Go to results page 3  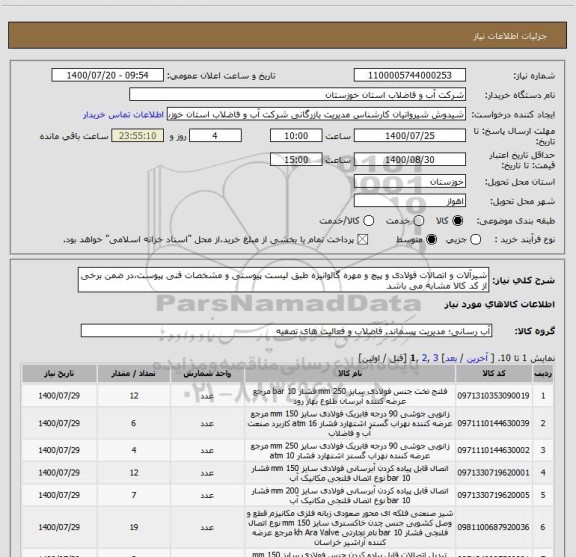436,358
